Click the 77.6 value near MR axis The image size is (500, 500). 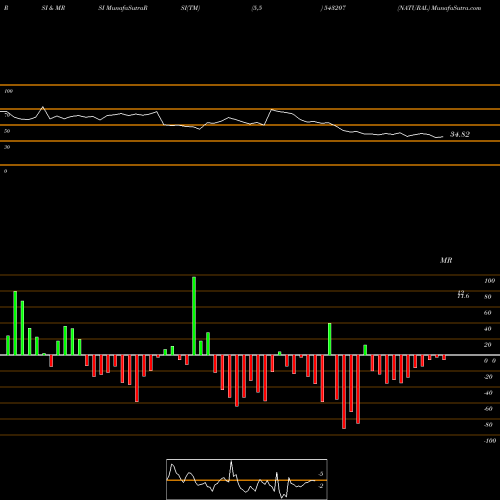pos(463,296)
